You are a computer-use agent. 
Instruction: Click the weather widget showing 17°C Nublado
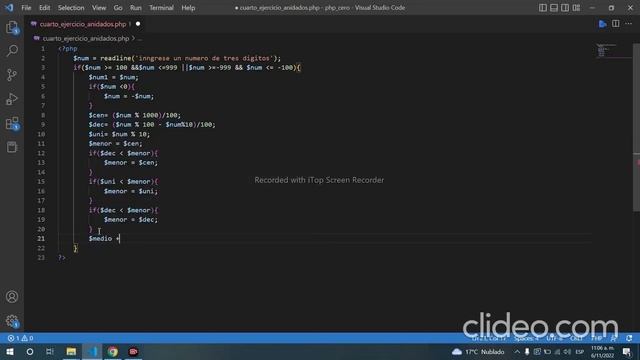[x=478, y=351]
